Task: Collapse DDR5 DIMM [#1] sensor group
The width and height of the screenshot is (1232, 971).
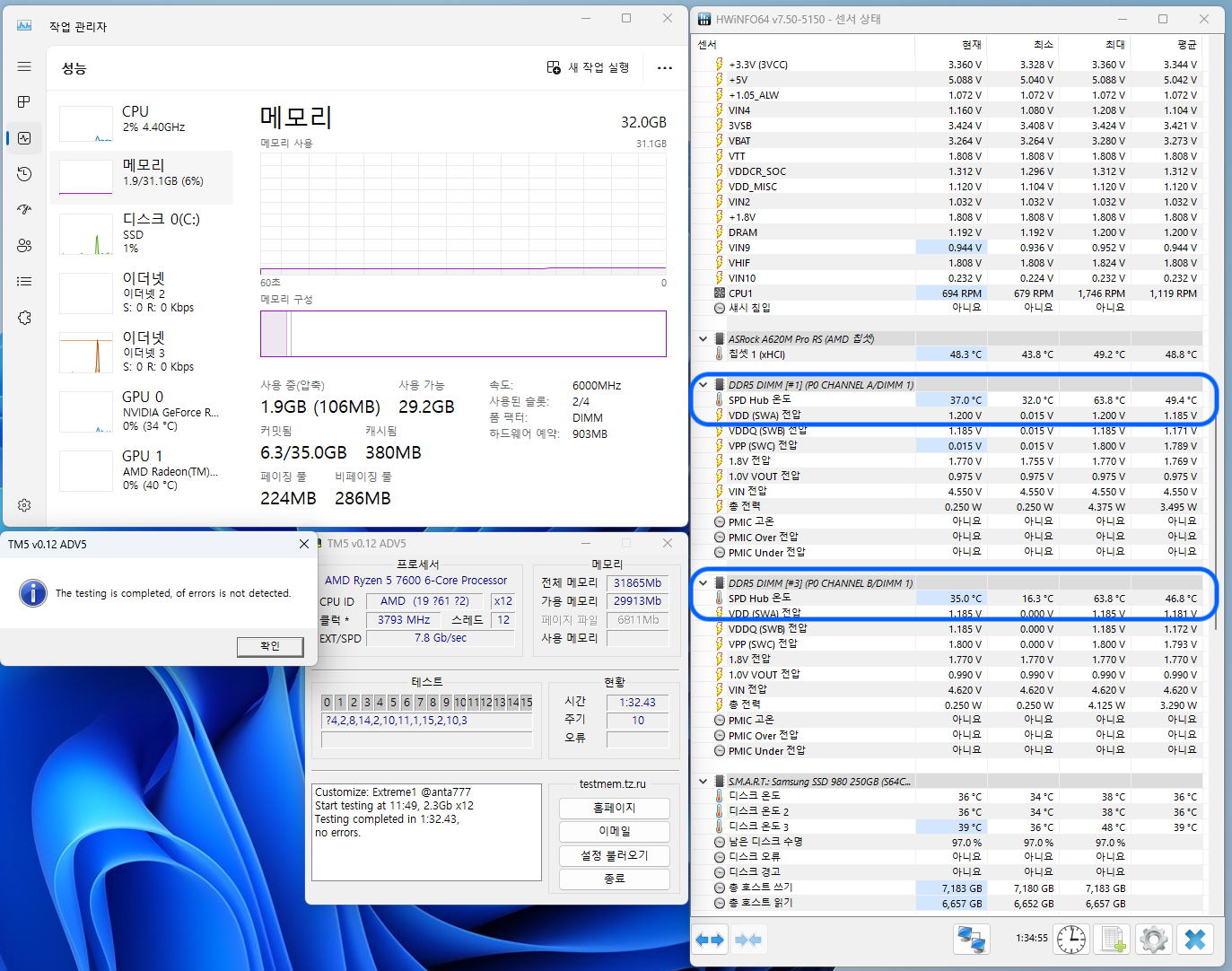Action: point(703,385)
